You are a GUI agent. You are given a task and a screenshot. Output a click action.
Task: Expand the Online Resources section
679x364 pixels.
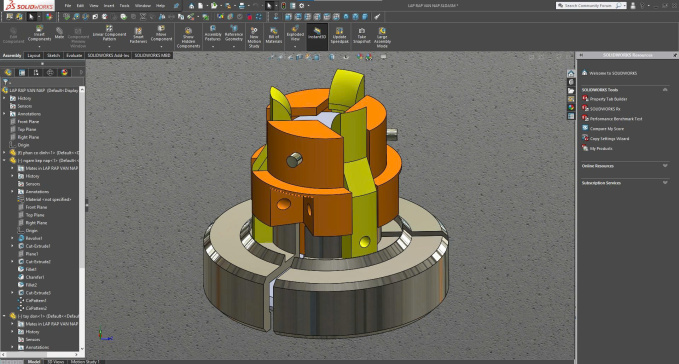(x=665, y=166)
